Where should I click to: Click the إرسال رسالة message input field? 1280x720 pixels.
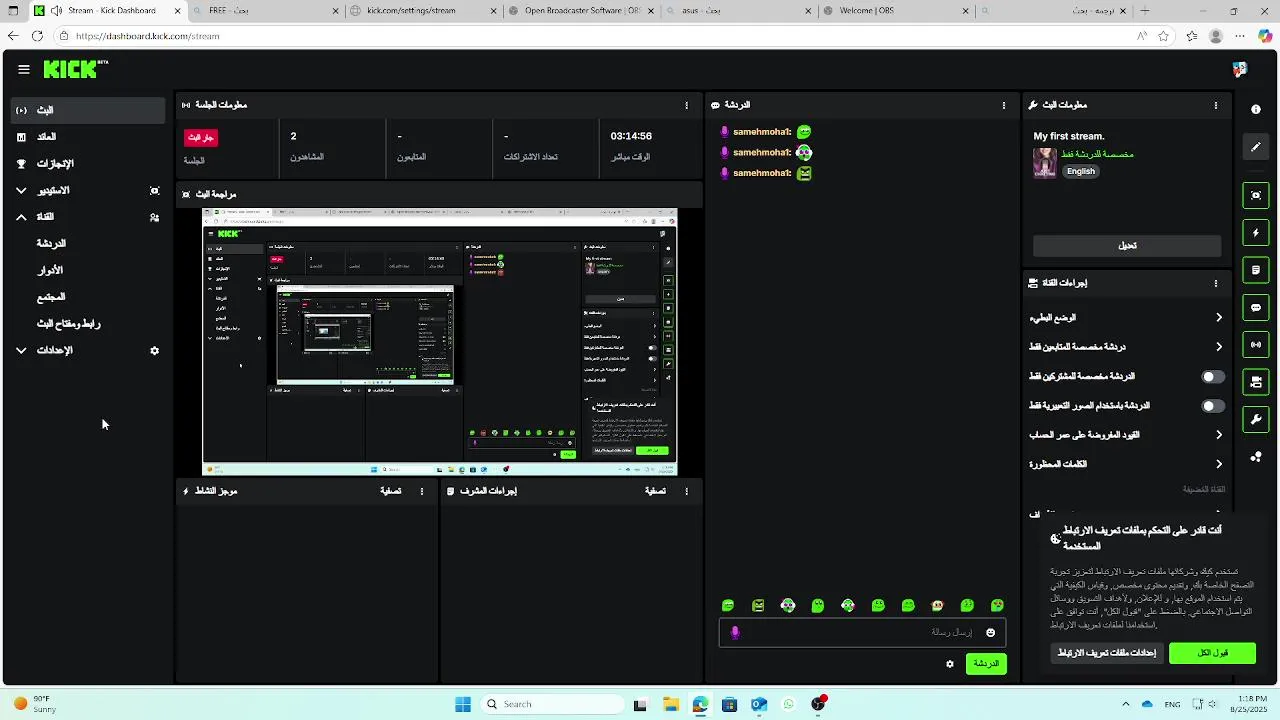click(862, 632)
